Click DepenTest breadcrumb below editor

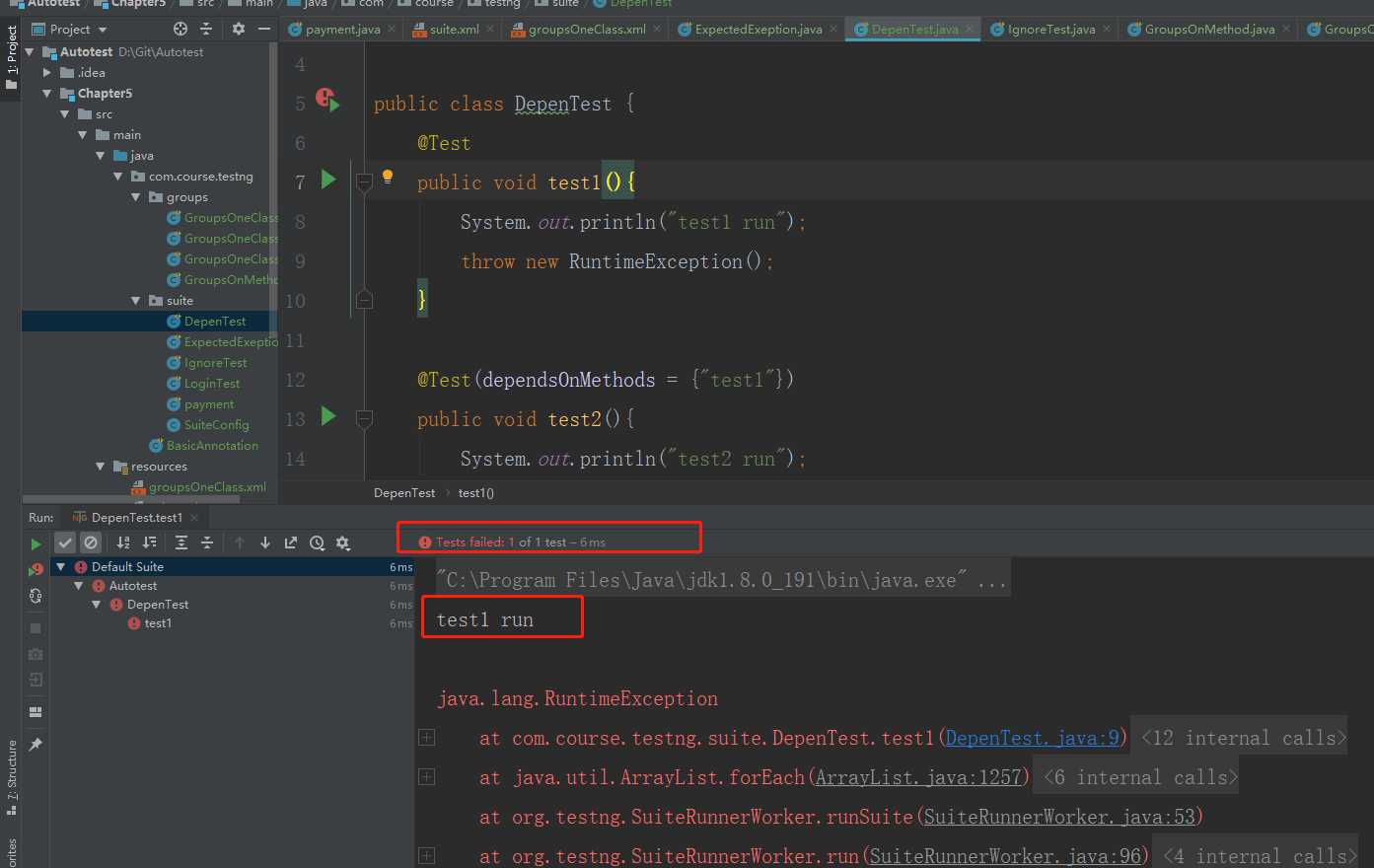[404, 492]
